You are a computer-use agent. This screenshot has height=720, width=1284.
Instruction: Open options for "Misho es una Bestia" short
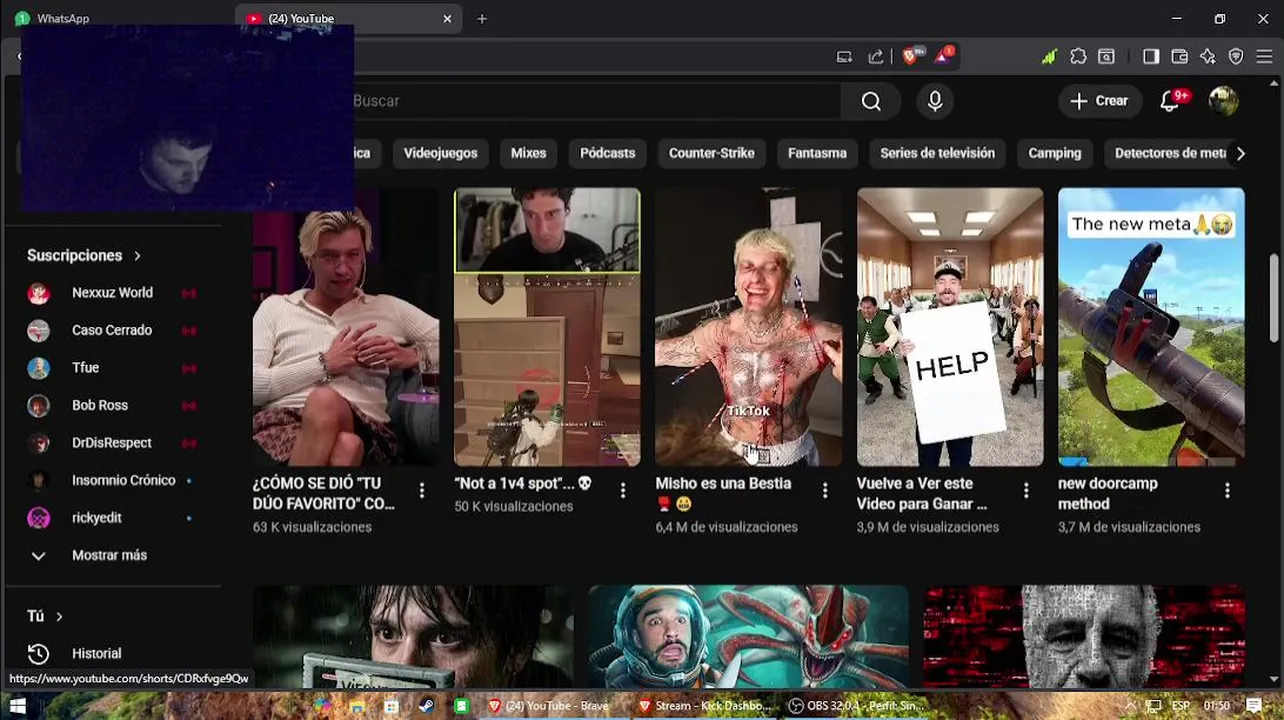point(825,490)
